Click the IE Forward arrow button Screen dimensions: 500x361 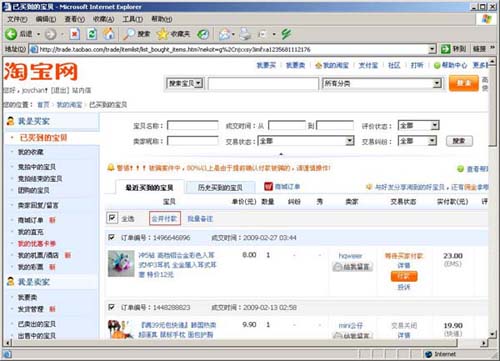(50, 34)
